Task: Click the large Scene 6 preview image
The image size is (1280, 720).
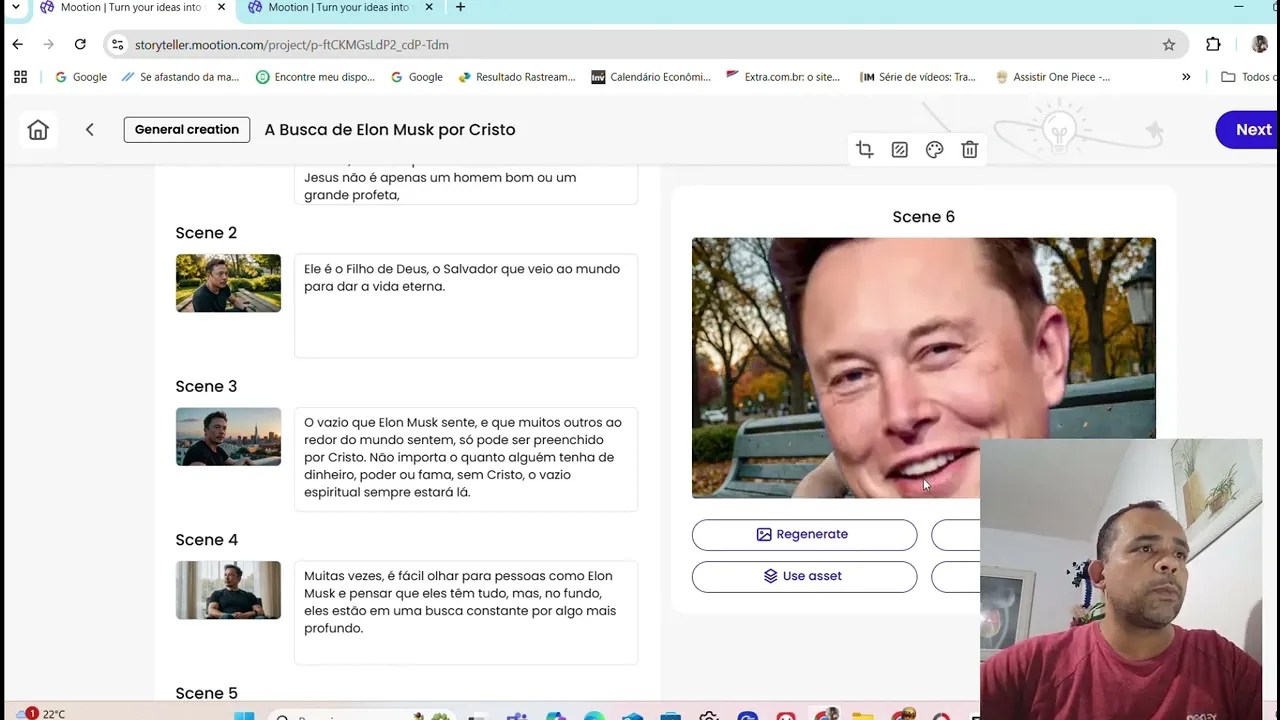Action: tap(924, 368)
